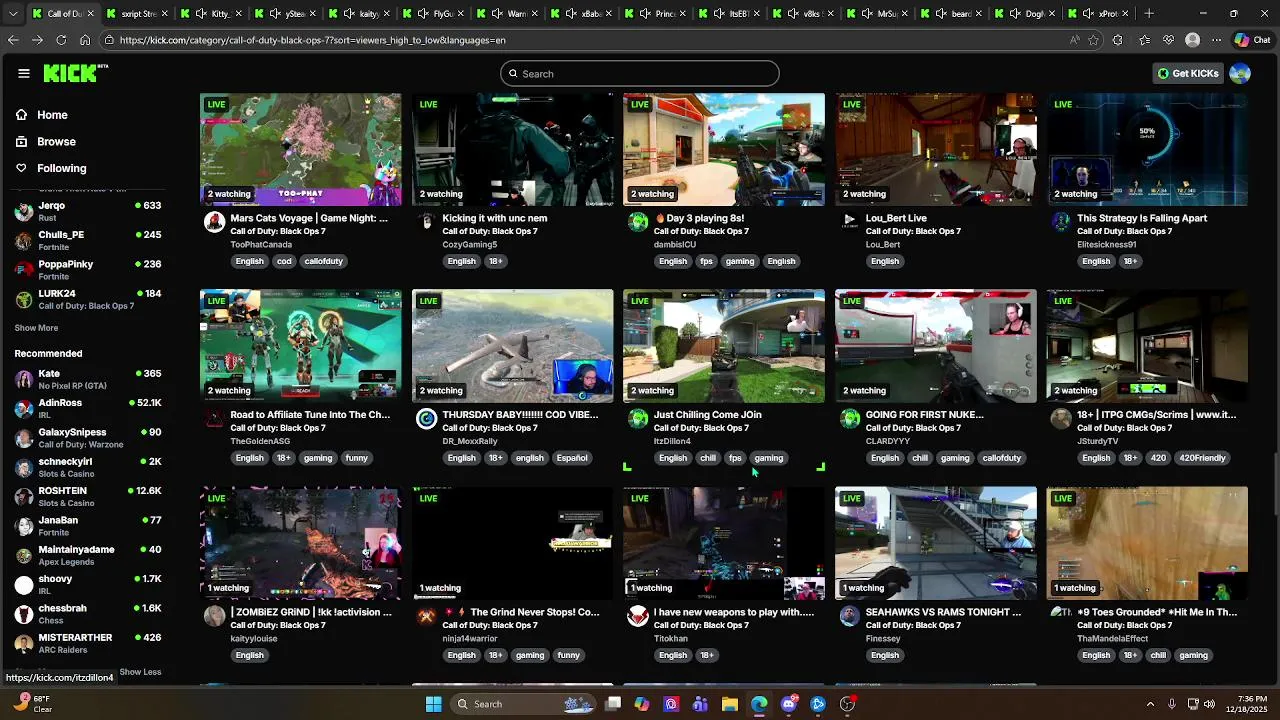This screenshot has height=720, width=1280.
Task: Open LURK24 channel in sidebar
Action: pos(88,299)
